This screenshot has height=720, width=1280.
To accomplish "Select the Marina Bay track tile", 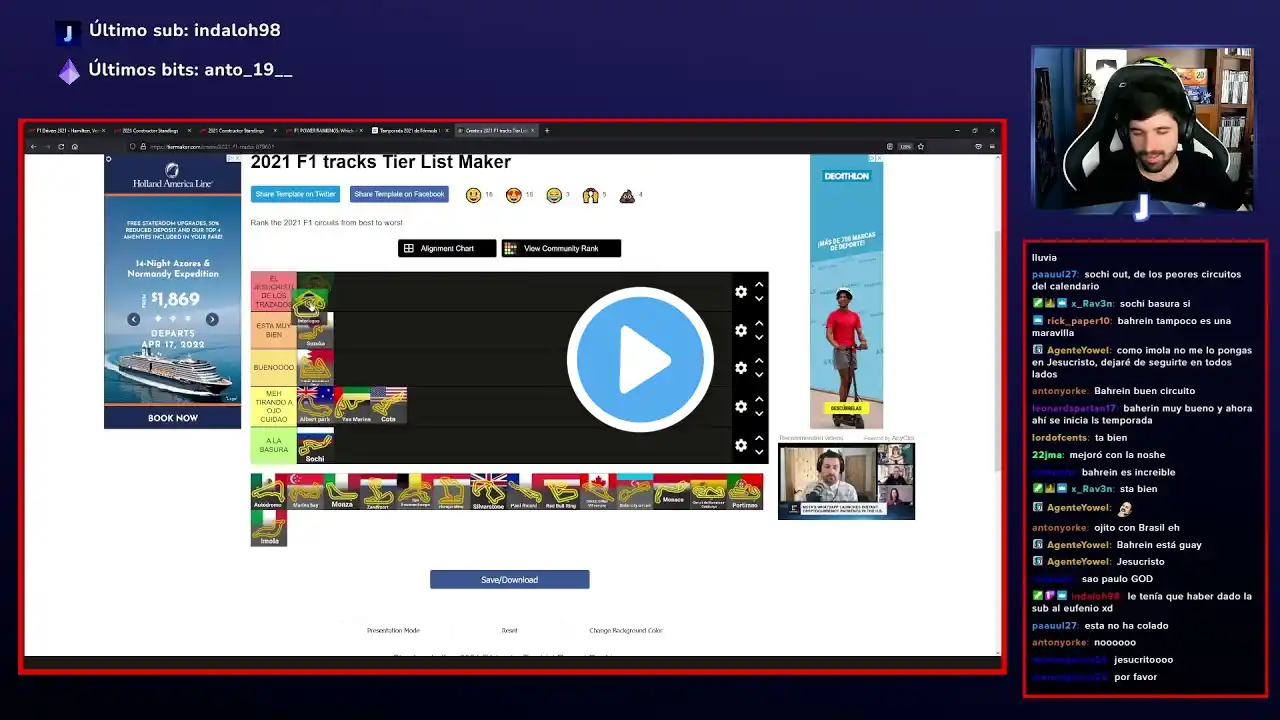I will [305, 492].
